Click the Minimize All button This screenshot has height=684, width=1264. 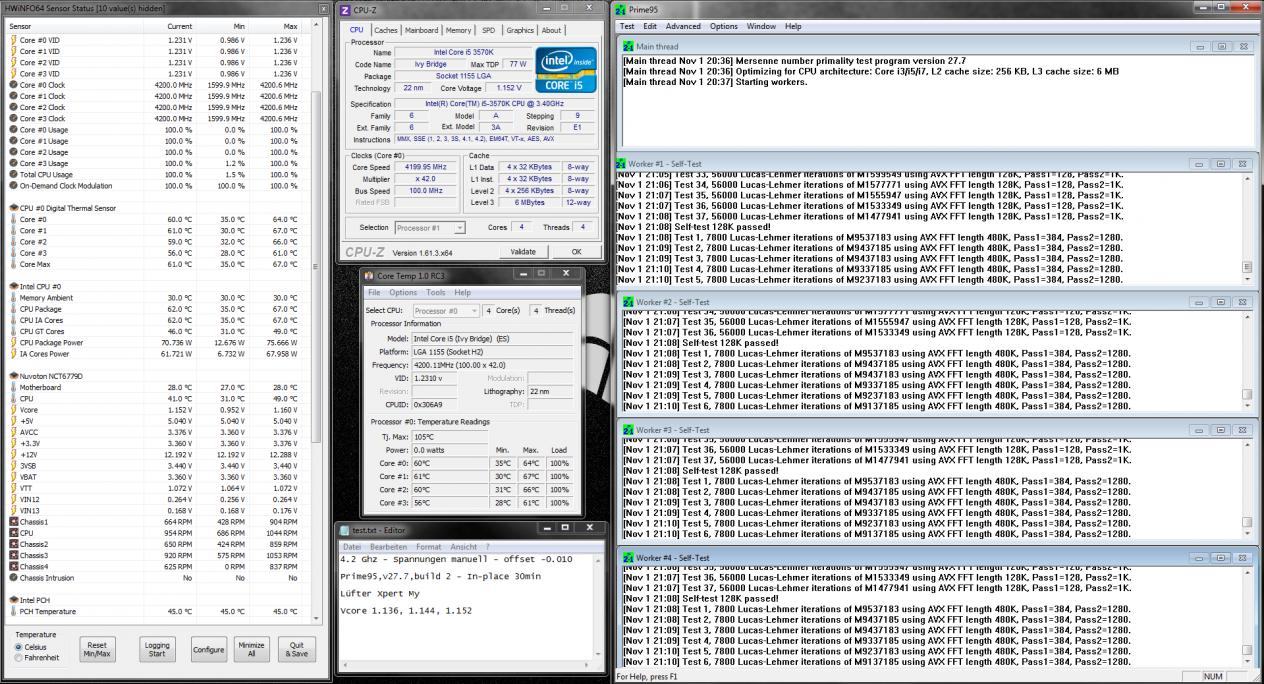pyautogui.click(x=252, y=650)
